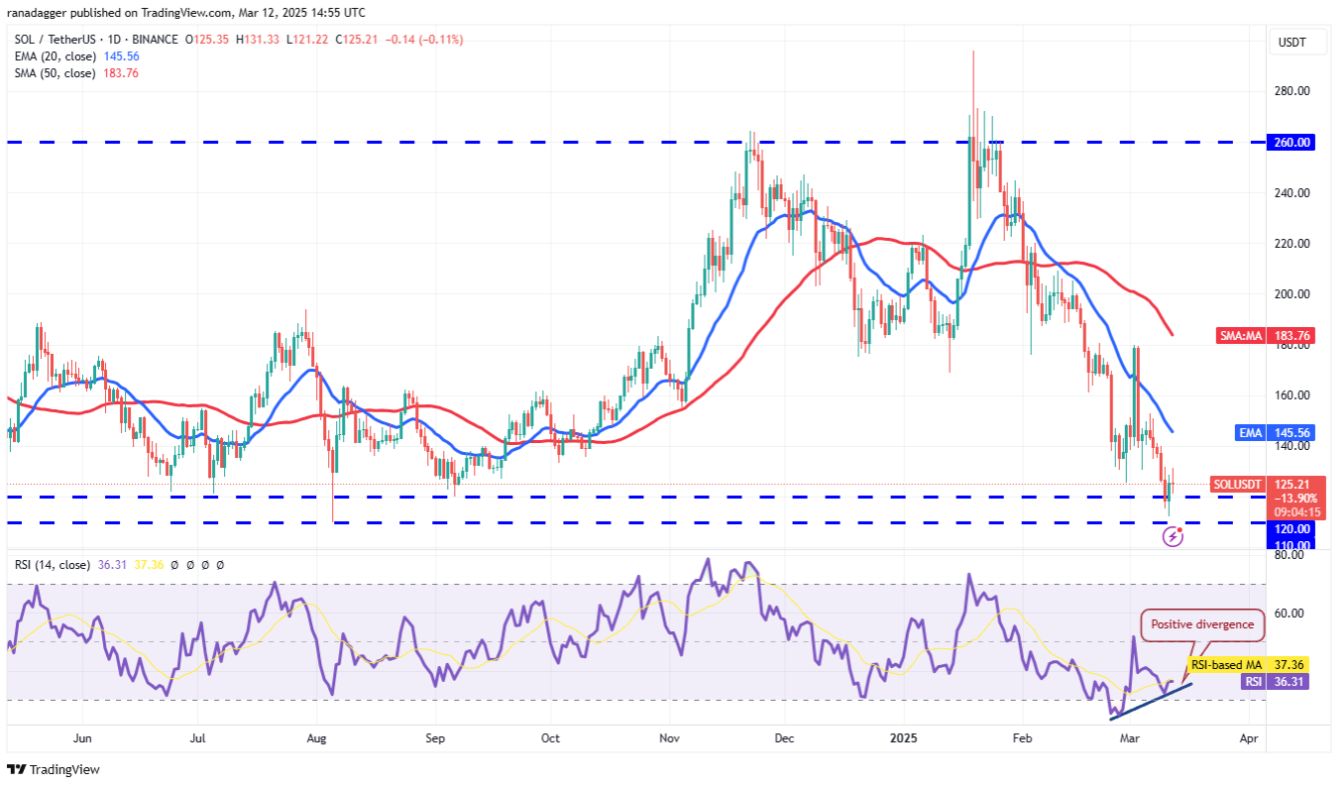Click the blue RSI divergence trendline
Image resolution: width=1336 pixels, height=787 pixels.
coord(1150,701)
